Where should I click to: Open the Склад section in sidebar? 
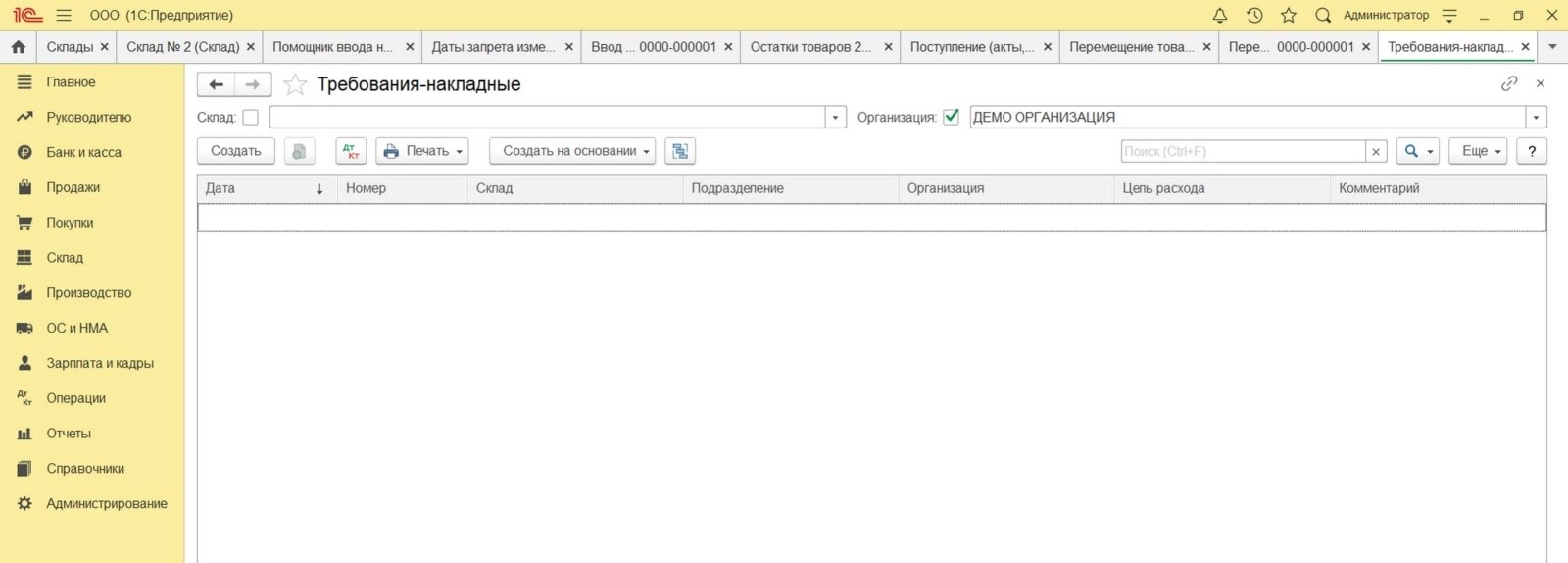click(65, 258)
